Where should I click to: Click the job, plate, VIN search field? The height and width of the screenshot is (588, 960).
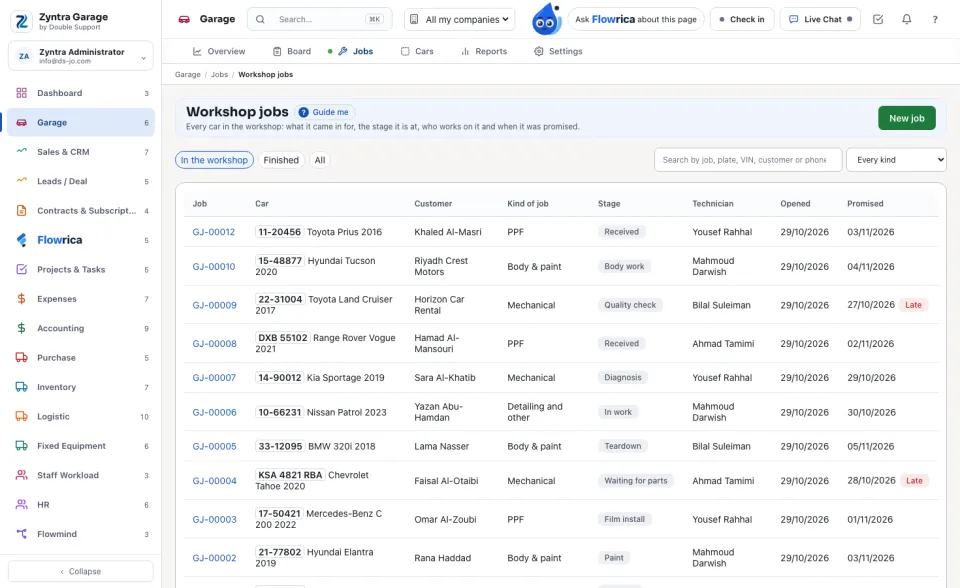[748, 160]
